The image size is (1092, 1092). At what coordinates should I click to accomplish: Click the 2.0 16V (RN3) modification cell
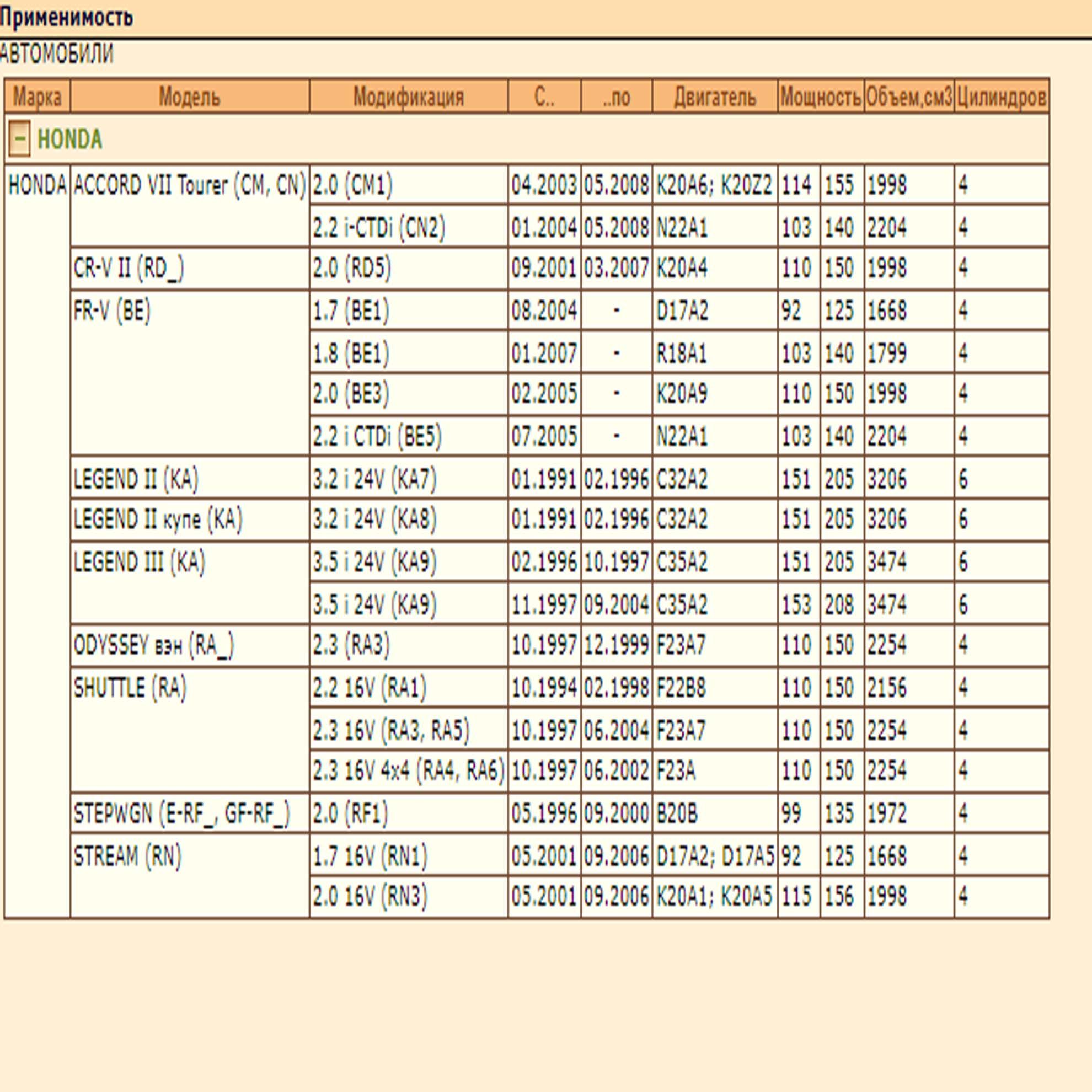tap(409, 896)
